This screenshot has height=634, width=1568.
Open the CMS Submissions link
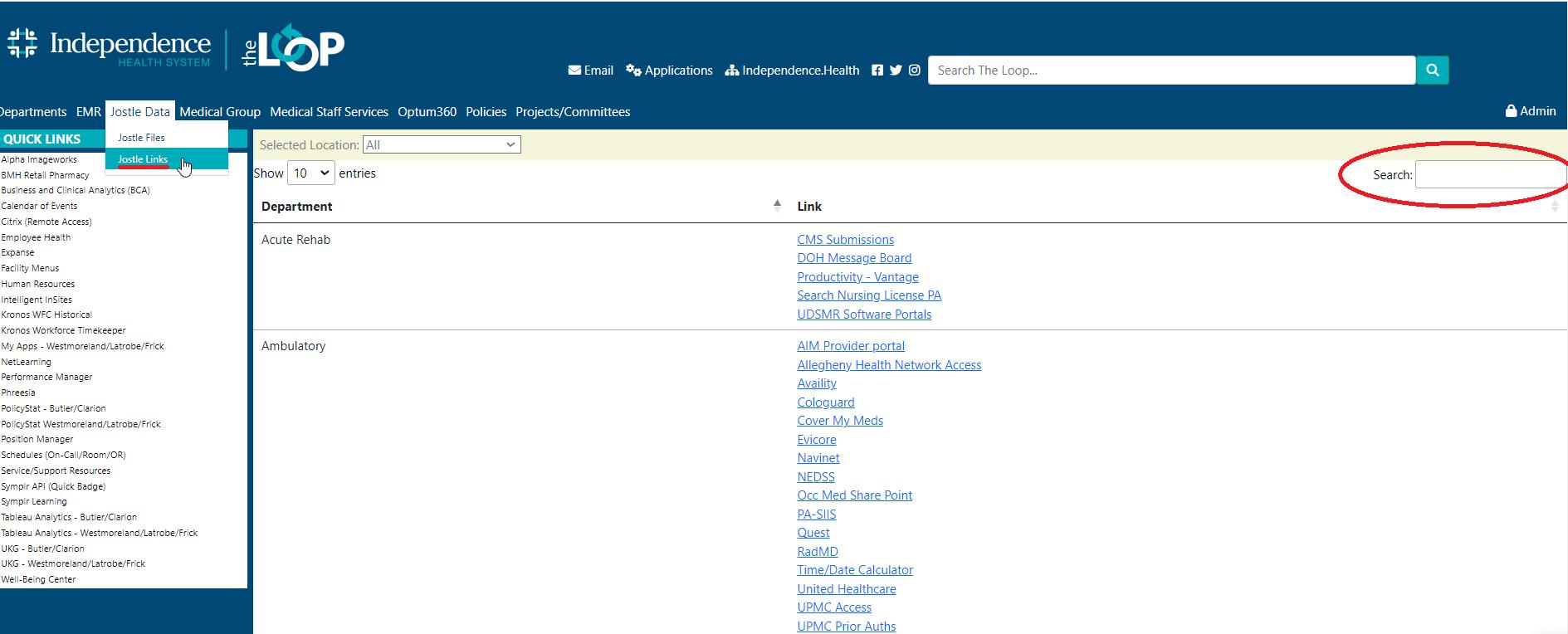(846, 240)
